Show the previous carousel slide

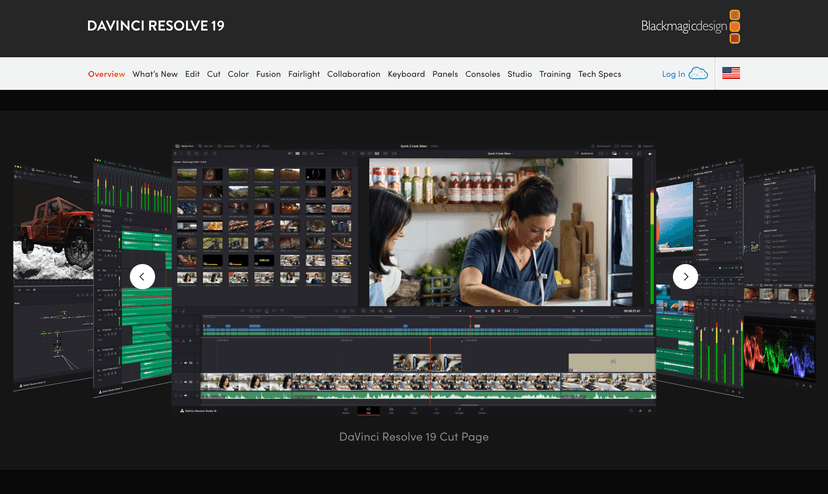point(142,276)
